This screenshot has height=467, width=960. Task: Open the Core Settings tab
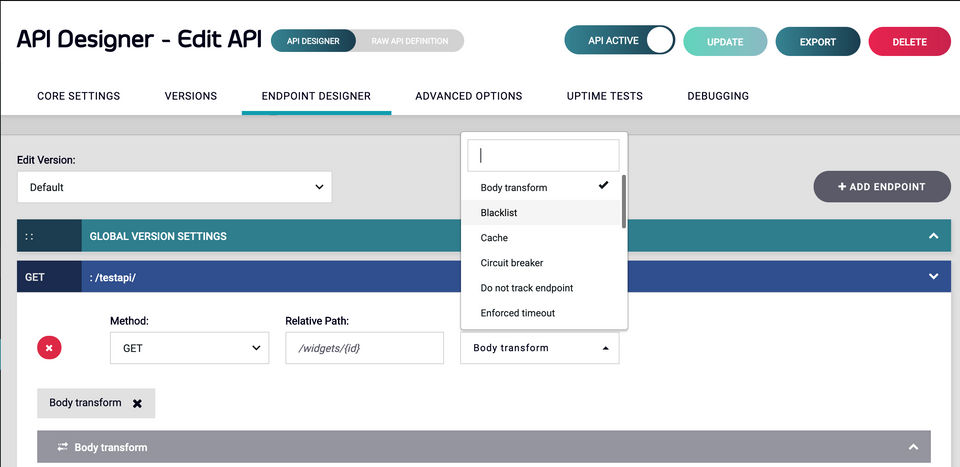[78, 96]
